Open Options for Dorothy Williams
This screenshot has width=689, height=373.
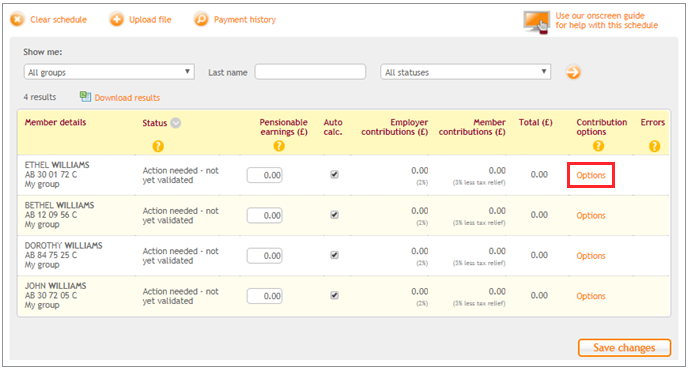pos(591,256)
